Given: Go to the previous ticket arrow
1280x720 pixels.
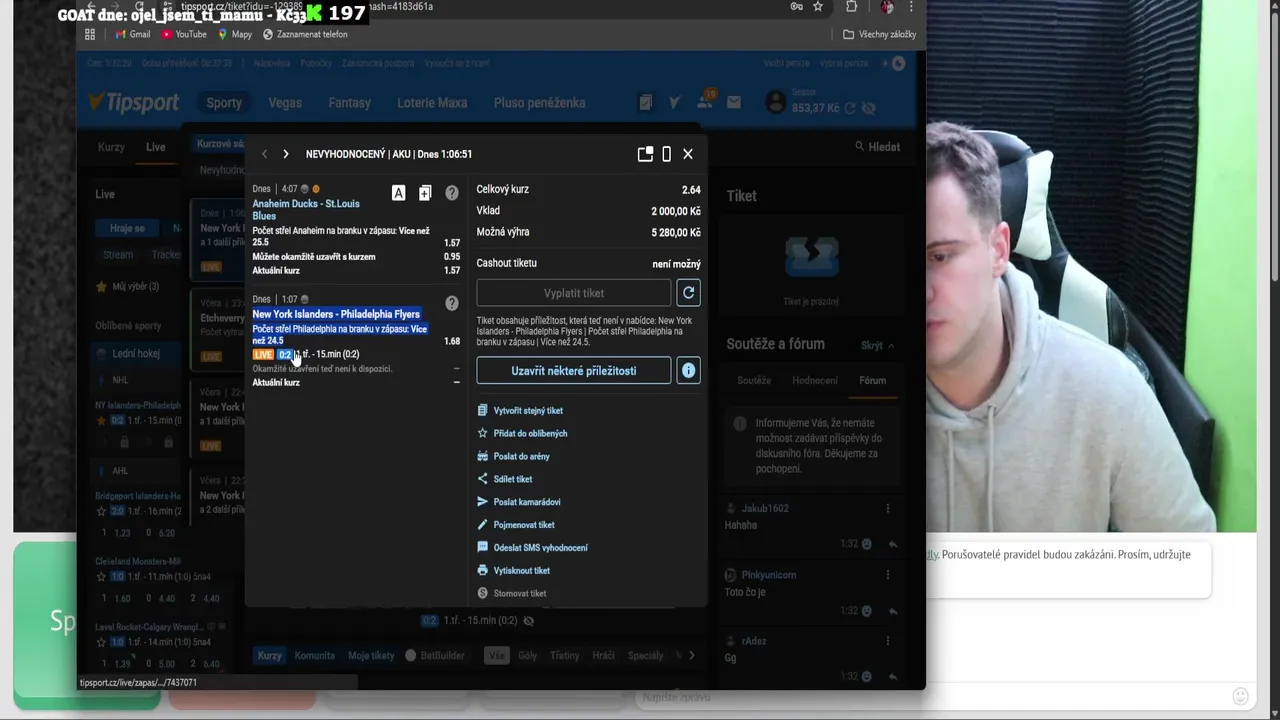Looking at the screenshot, I should click(x=265, y=154).
